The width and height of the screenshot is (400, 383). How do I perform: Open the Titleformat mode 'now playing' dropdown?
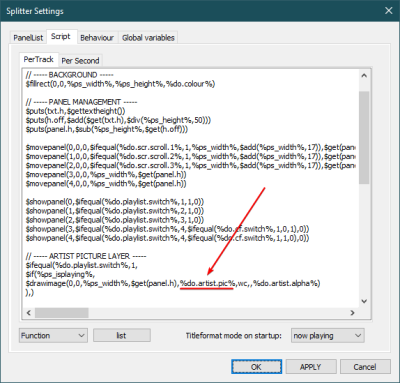coord(328,335)
